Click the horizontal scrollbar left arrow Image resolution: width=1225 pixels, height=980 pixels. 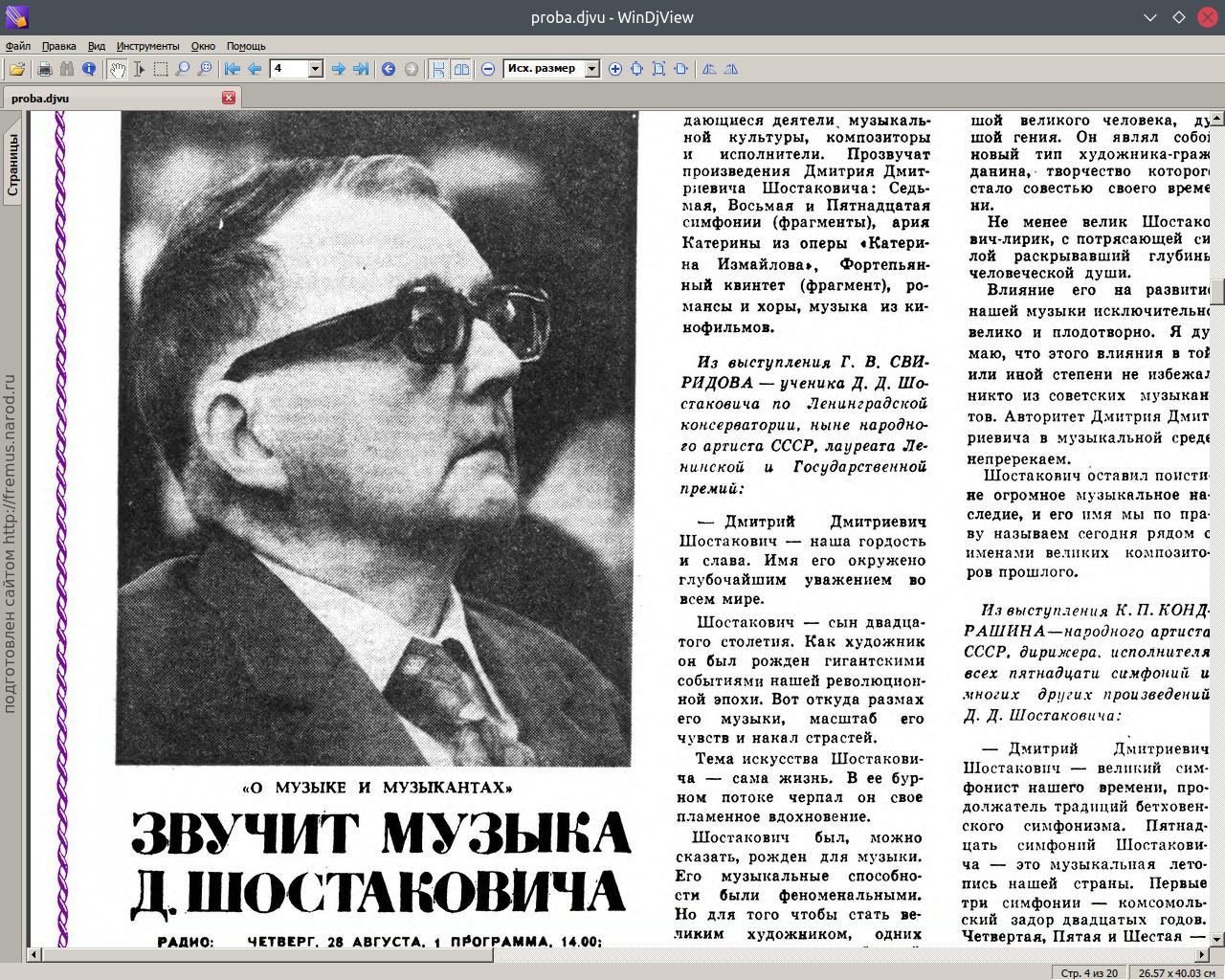(34, 954)
